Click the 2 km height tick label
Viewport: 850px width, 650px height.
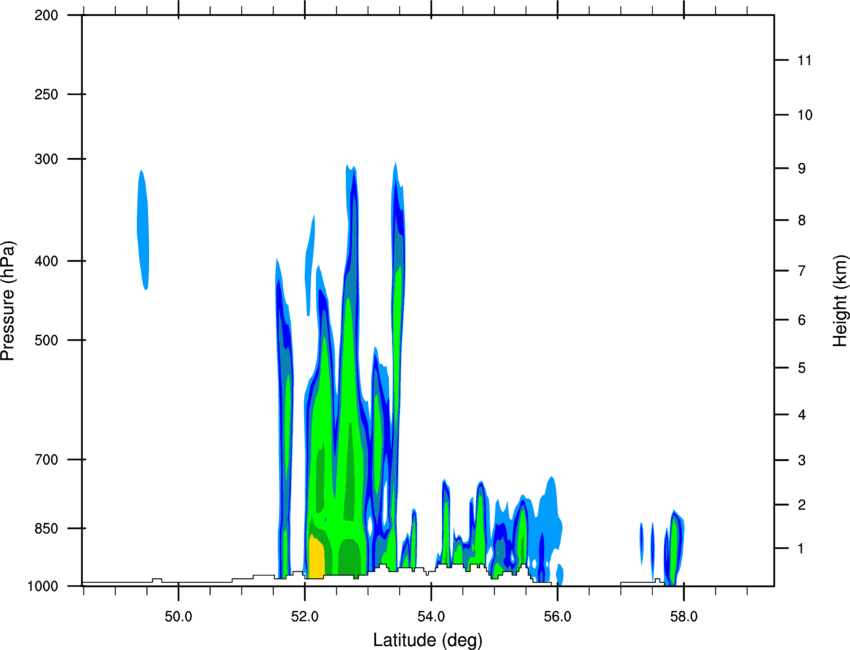click(x=802, y=505)
